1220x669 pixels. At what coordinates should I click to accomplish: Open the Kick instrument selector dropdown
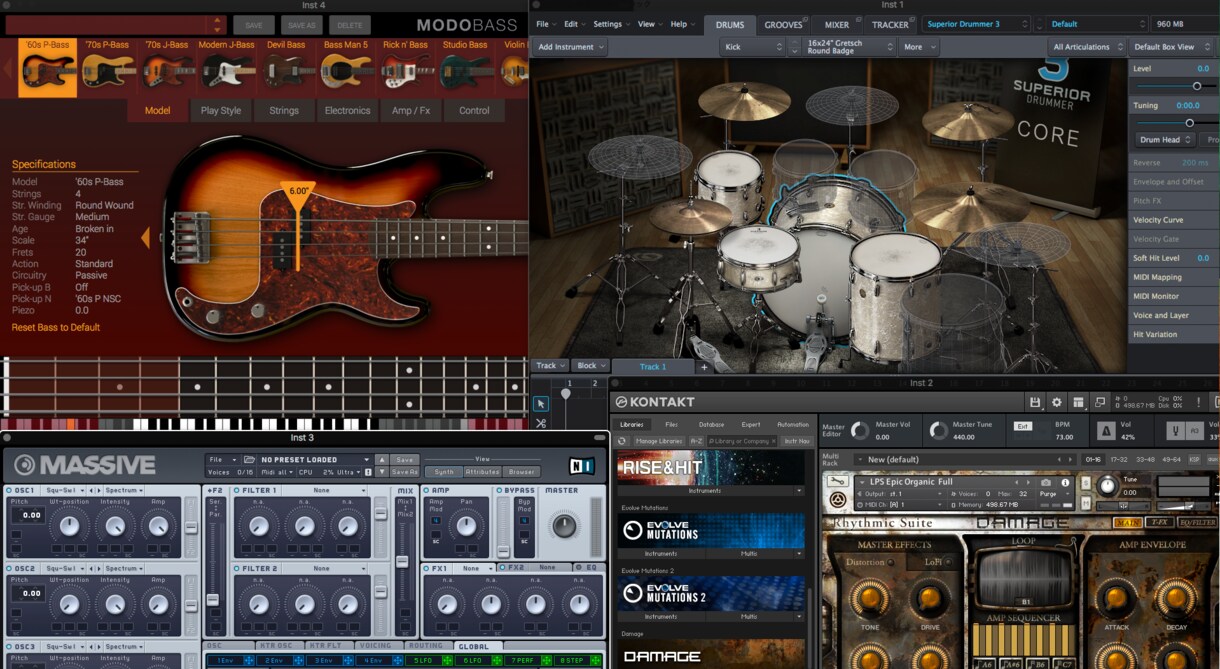click(752, 47)
